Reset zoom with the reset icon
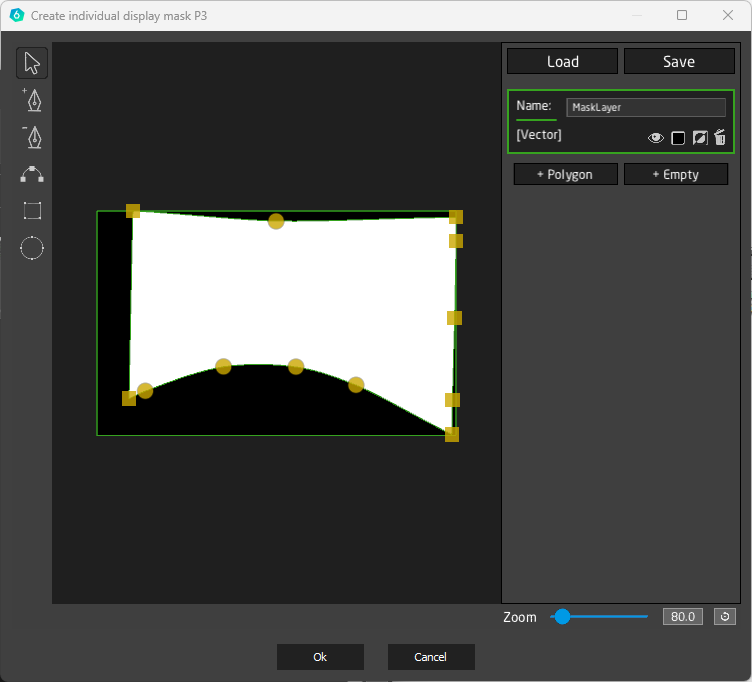 tap(725, 617)
